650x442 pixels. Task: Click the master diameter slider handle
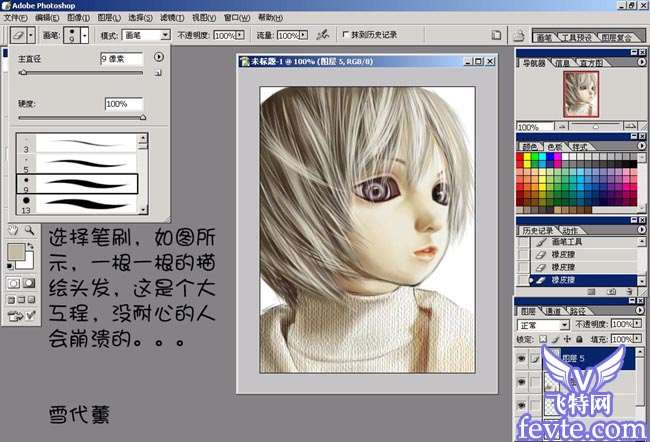click(23, 73)
